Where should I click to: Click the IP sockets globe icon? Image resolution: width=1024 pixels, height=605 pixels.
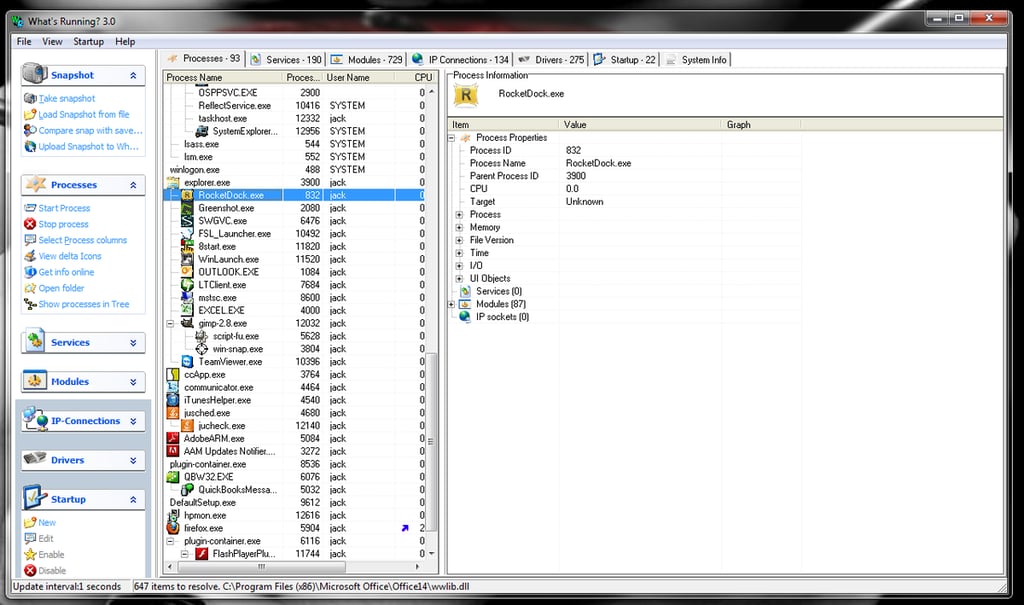(x=465, y=316)
